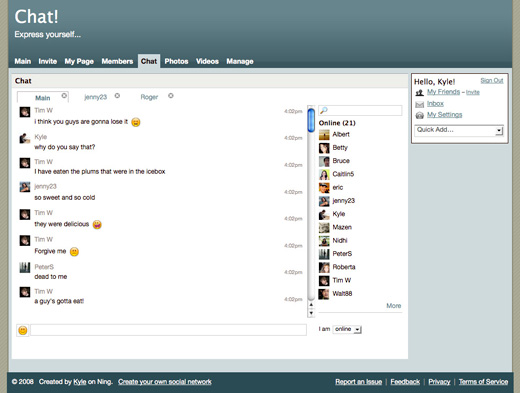This screenshot has width=520, height=393.
Task: Click the Kyle link in footer
Action: tap(80, 382)
